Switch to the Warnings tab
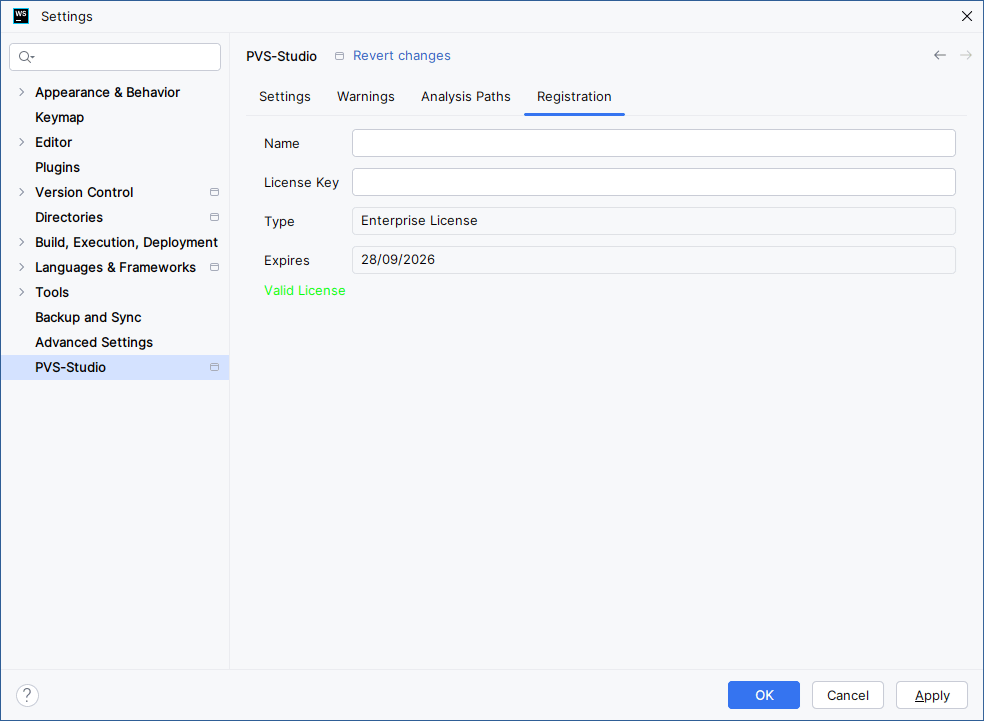 tap(365, 96)
